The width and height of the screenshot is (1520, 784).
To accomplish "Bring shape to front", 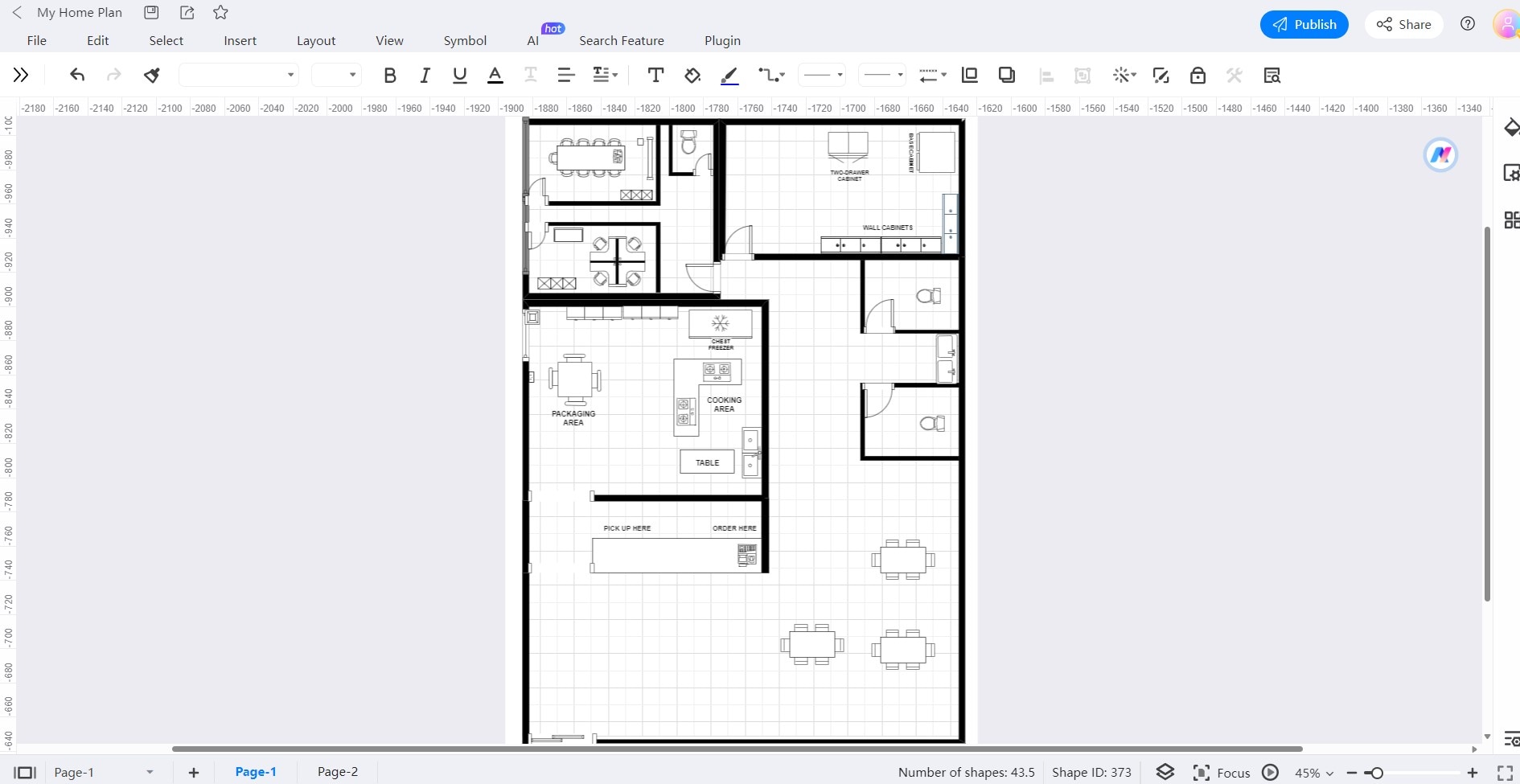I will [970, 75].
